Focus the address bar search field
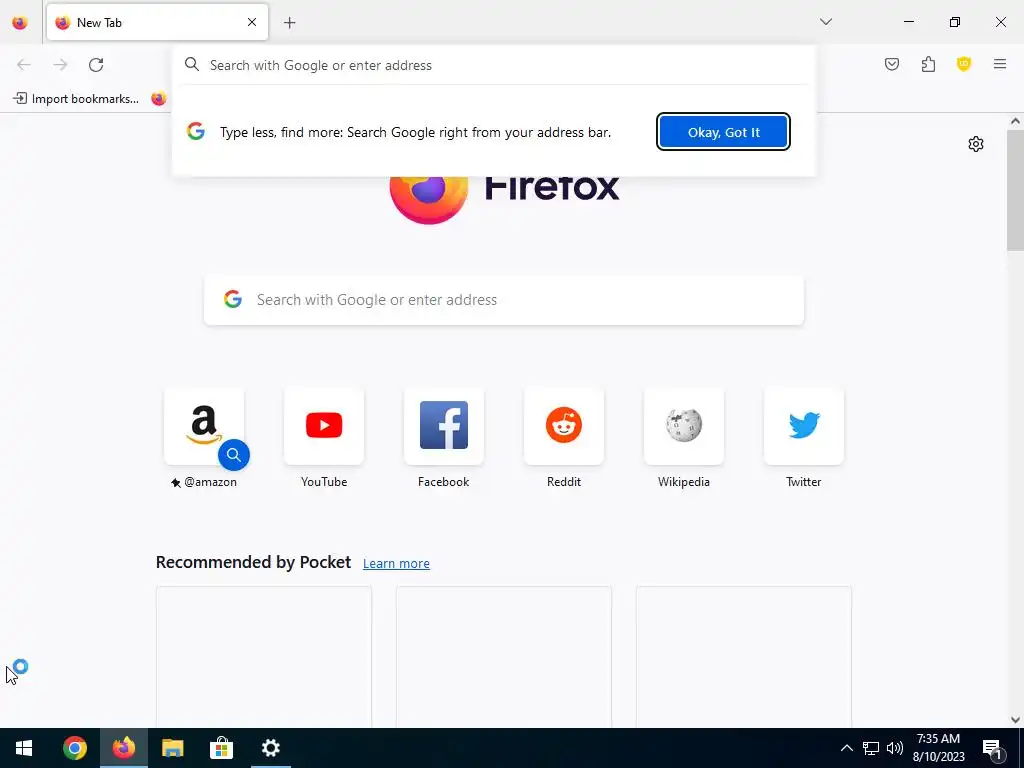The height and width of the screenshot is (768, 1024). click(494, 65)
